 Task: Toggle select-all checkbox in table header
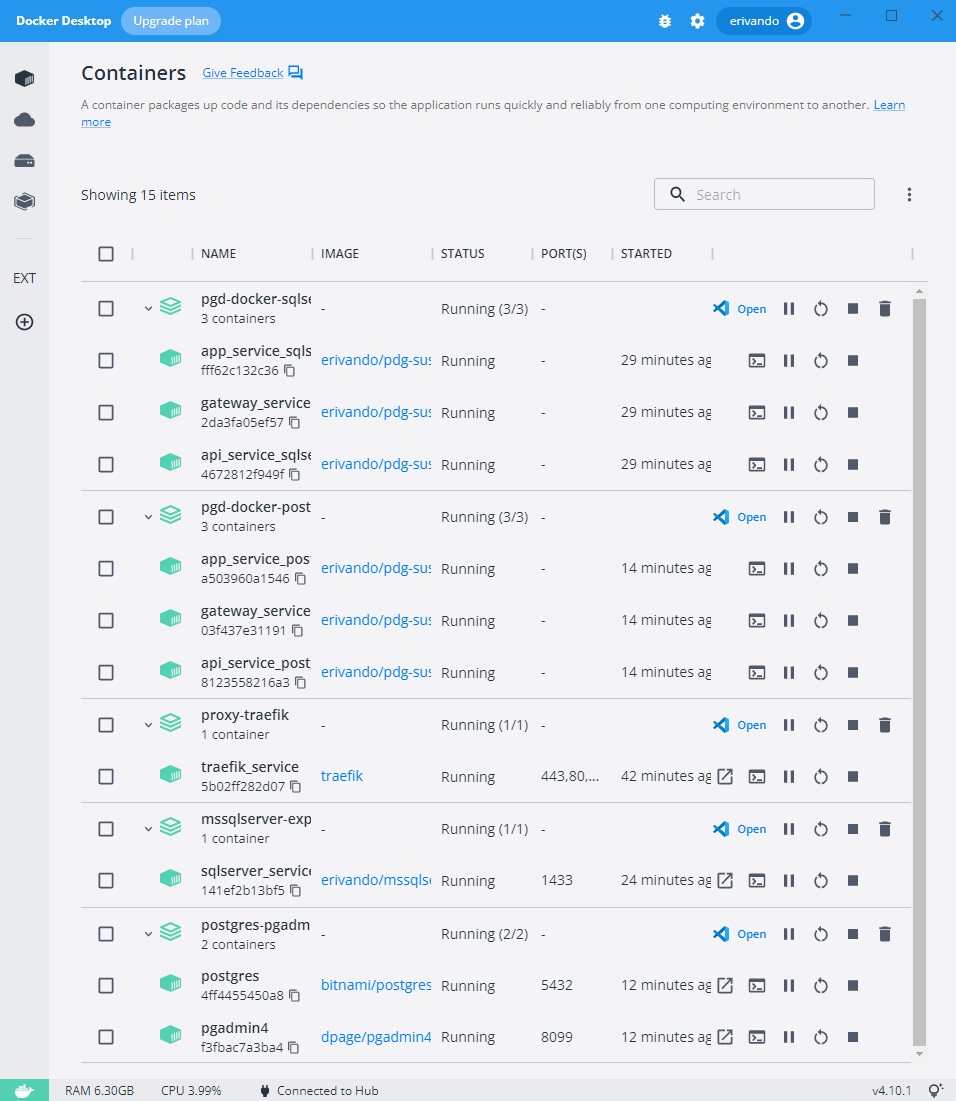[x=106, y=253]
